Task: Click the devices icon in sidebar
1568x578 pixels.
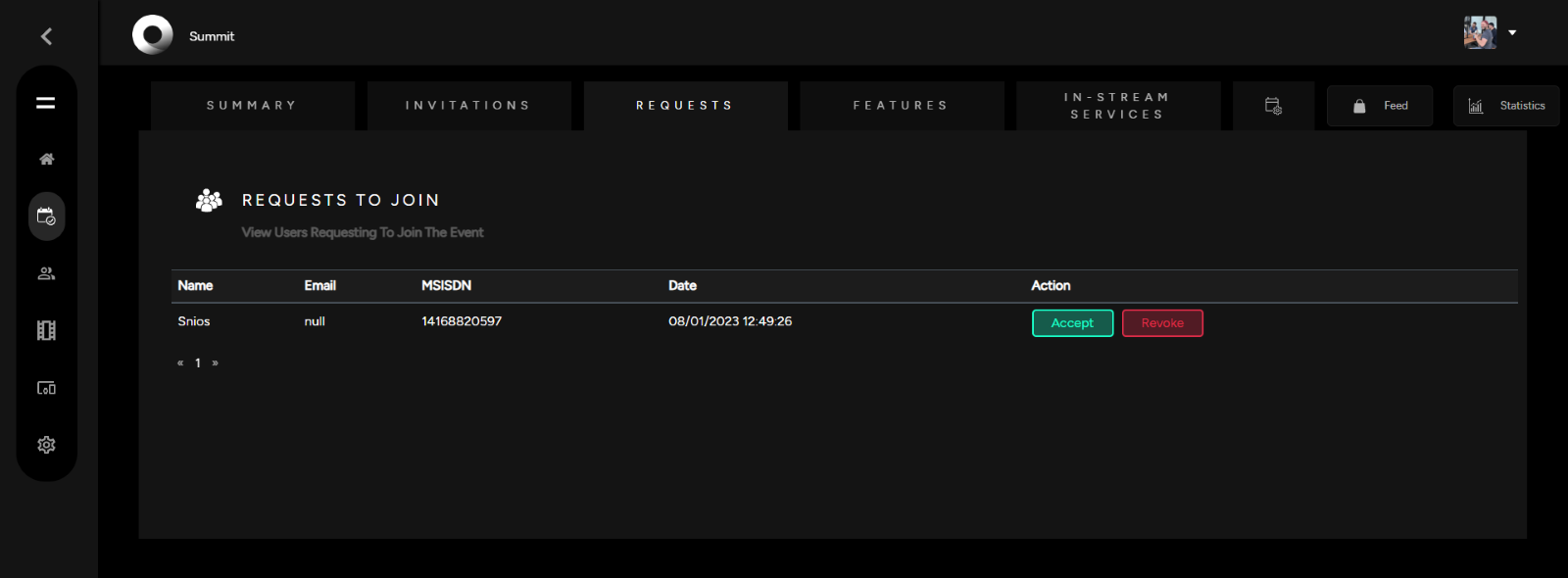Action: coord(46,388)
